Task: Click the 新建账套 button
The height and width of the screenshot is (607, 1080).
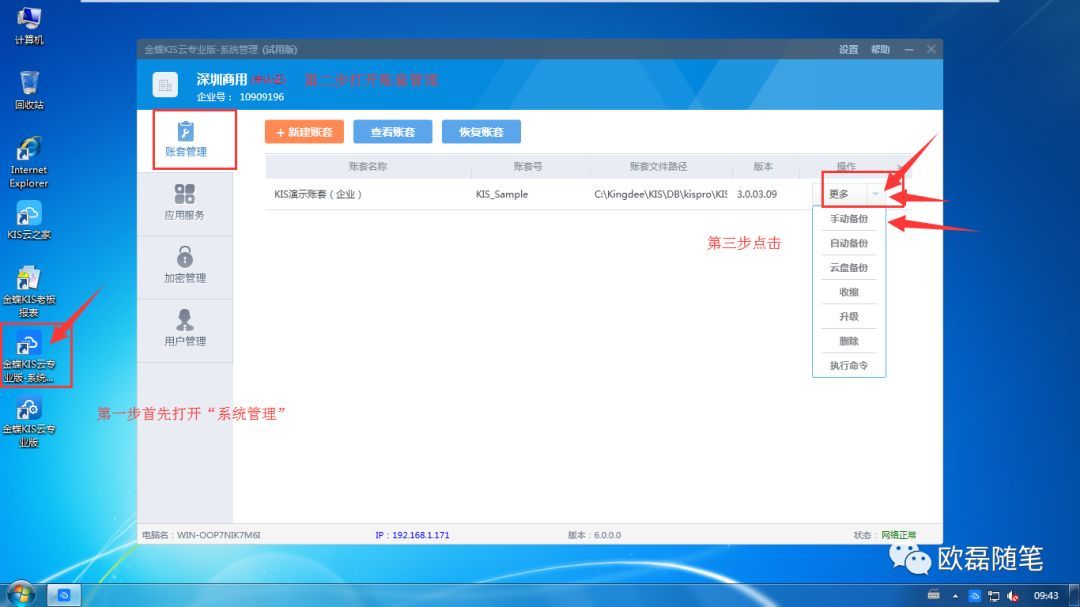Action: pos(304,132)
